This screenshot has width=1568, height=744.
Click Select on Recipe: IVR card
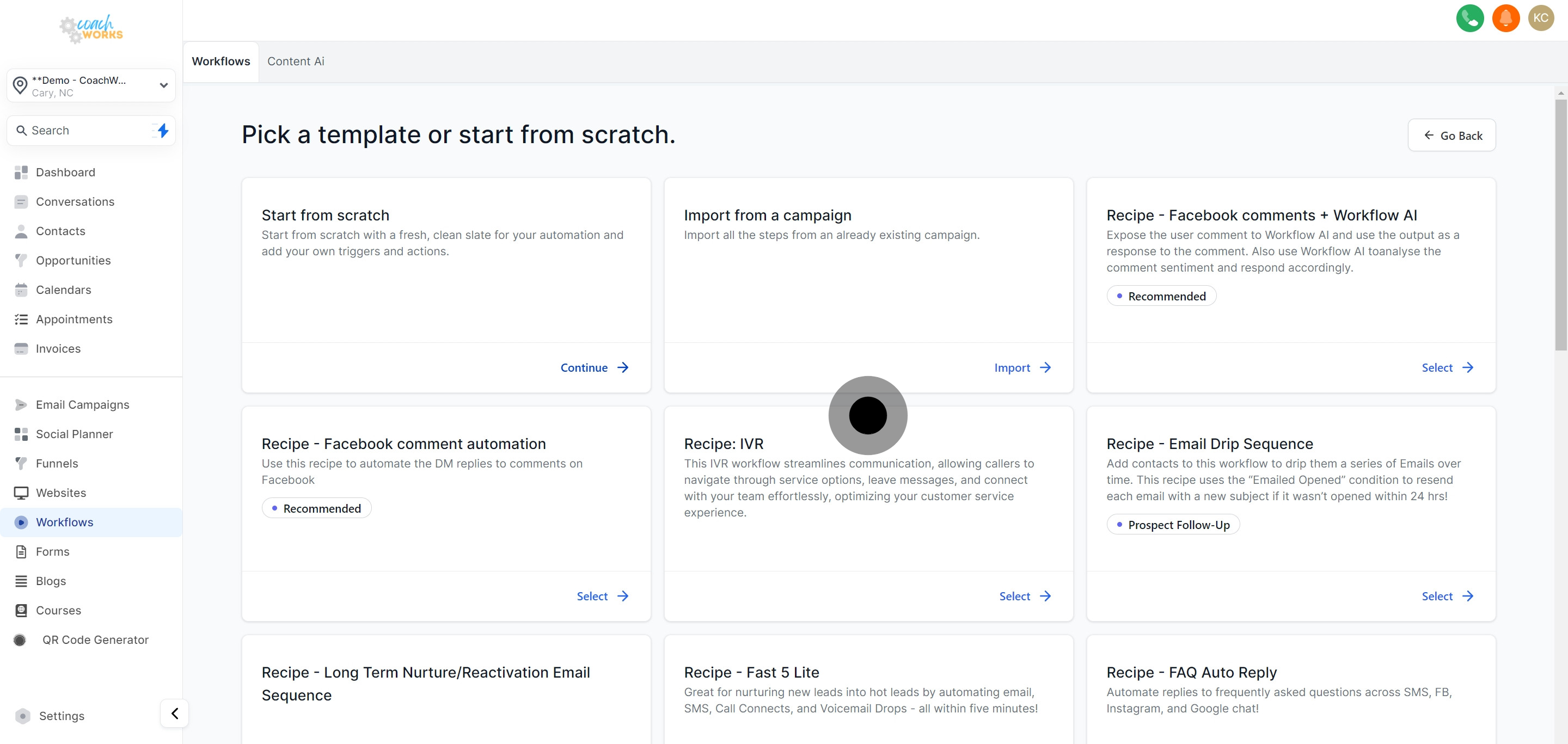click(x=1025, y=596)
